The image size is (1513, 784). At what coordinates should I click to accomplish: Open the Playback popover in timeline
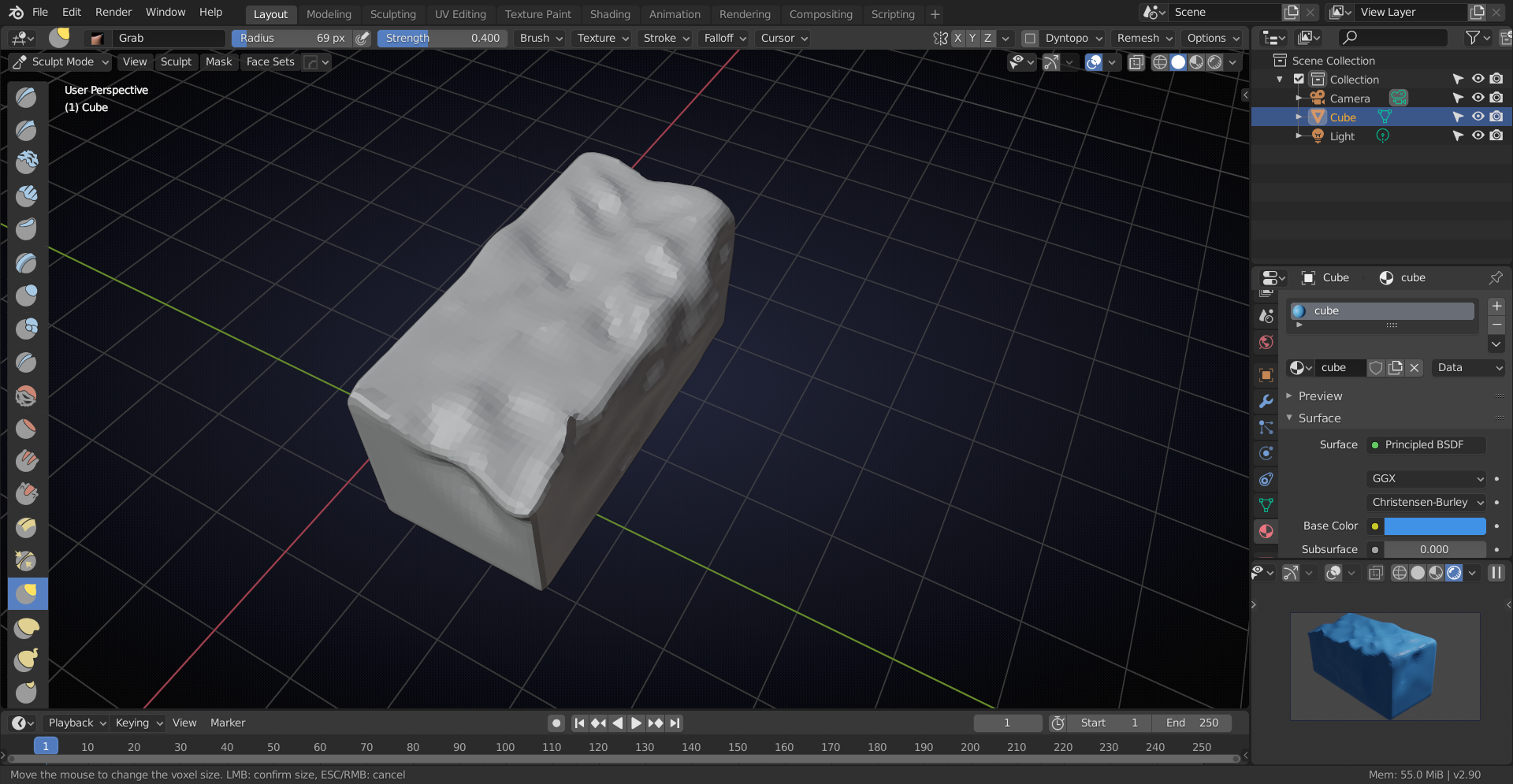76,723
